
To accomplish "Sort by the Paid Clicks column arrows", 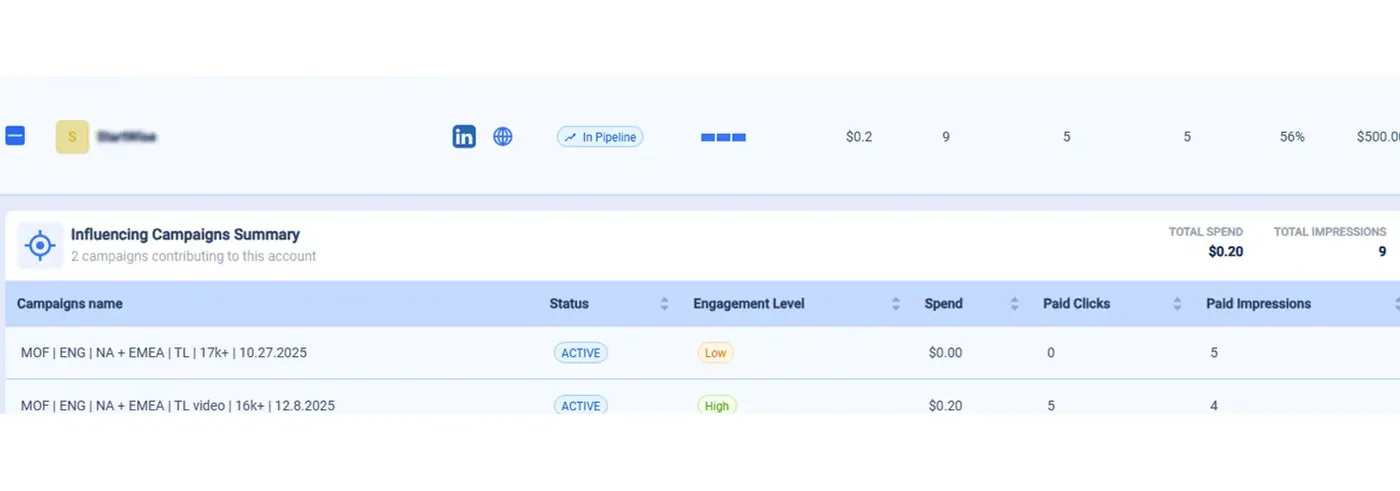I will click(x=1177, y=304).
